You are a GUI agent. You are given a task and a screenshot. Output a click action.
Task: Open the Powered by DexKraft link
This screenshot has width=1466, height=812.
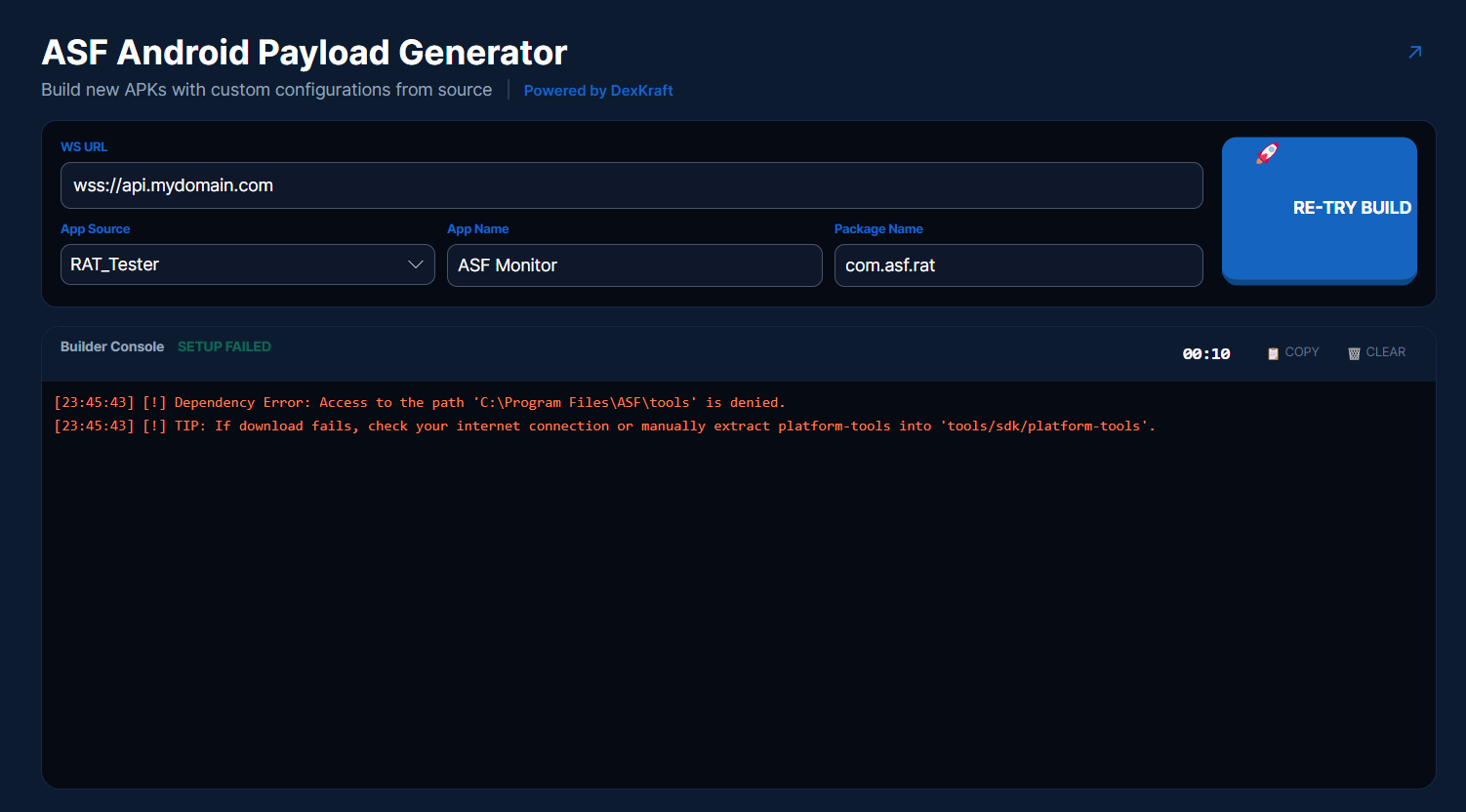click(598, 91)
